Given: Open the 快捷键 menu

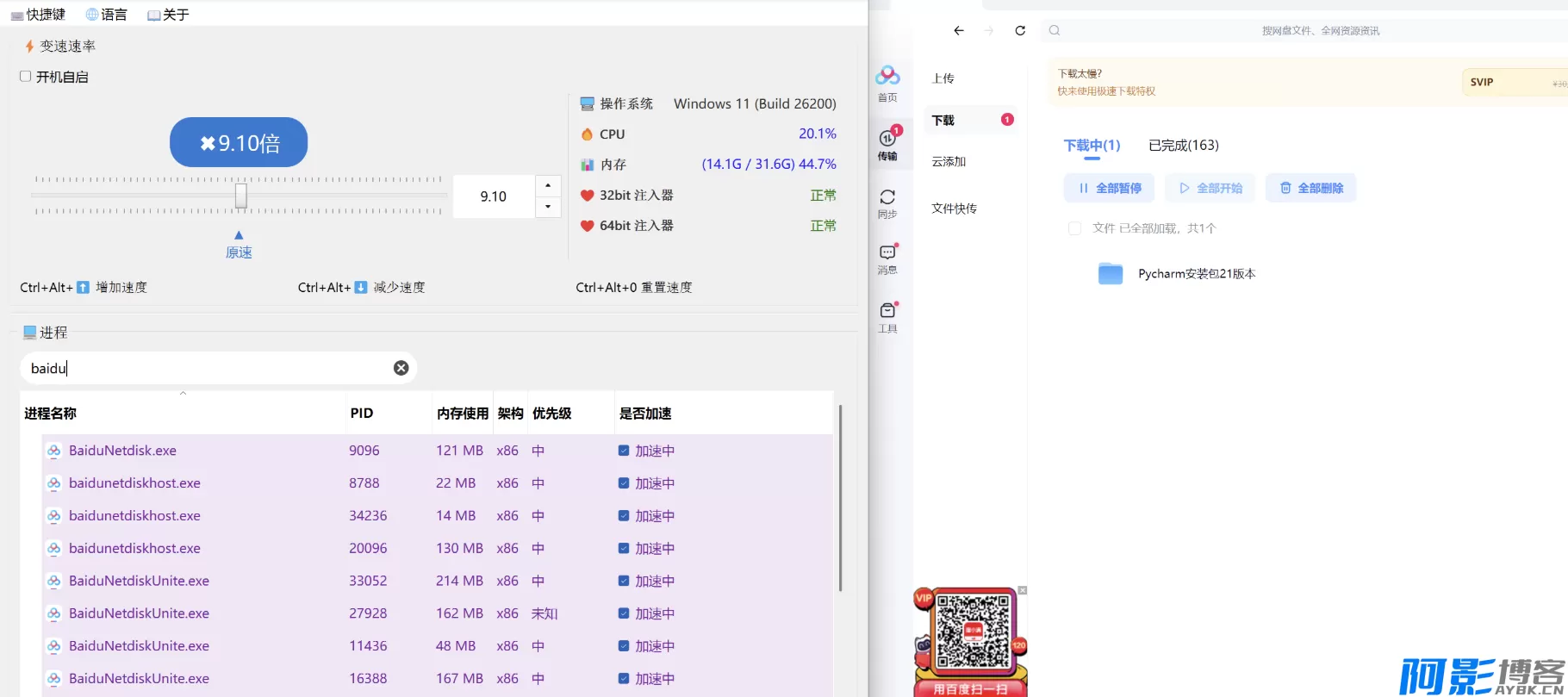Looking at the screenshot, I should click(38, 15).
